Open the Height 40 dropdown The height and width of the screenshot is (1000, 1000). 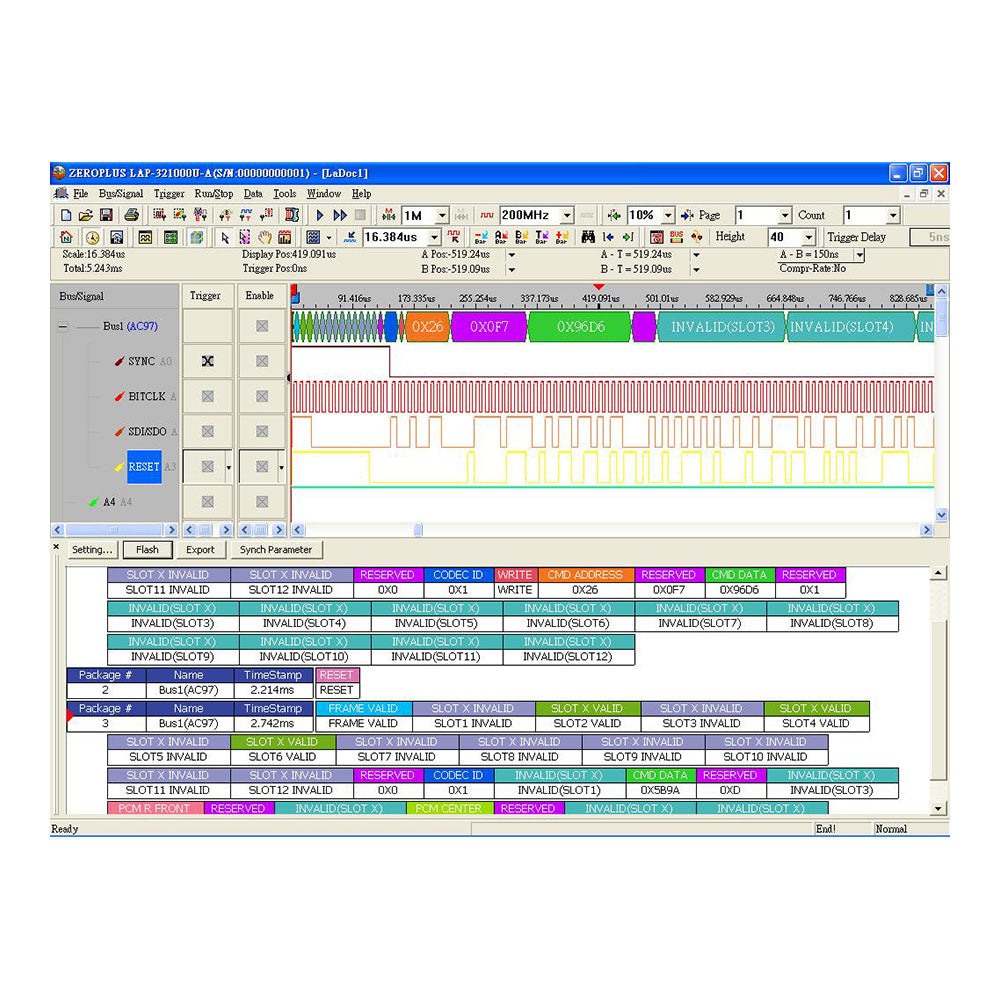809,237
